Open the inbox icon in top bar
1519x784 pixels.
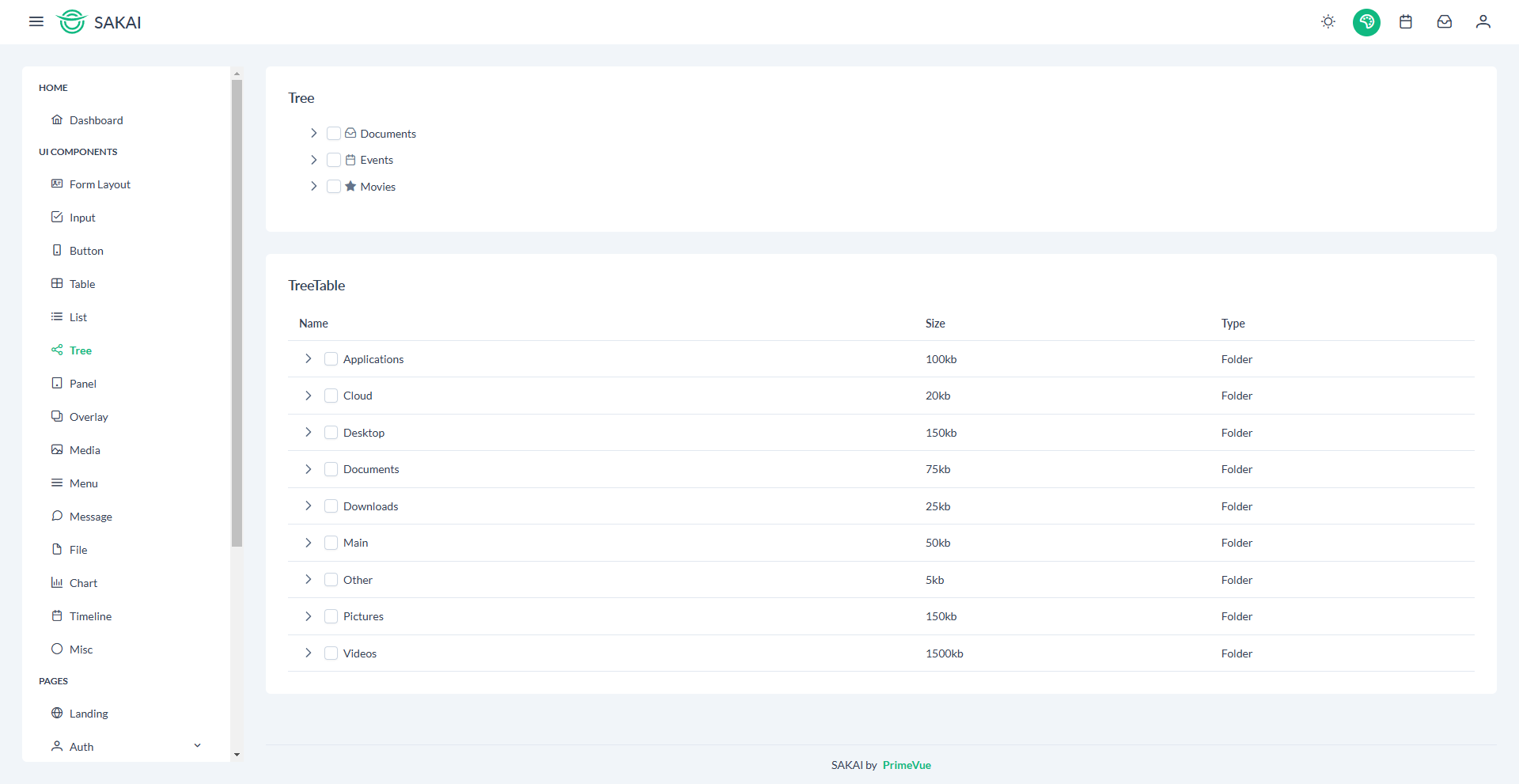(x=1445, y=22)
